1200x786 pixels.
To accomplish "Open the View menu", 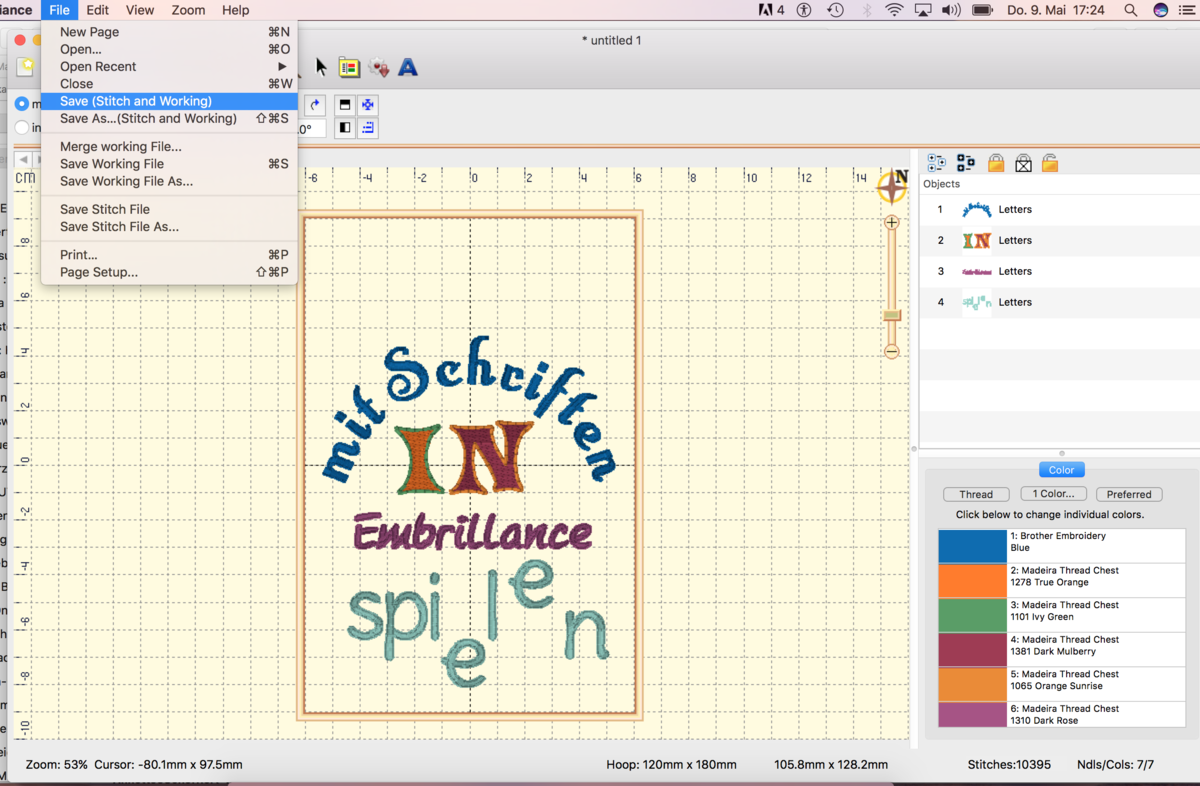I will (140, 10).
